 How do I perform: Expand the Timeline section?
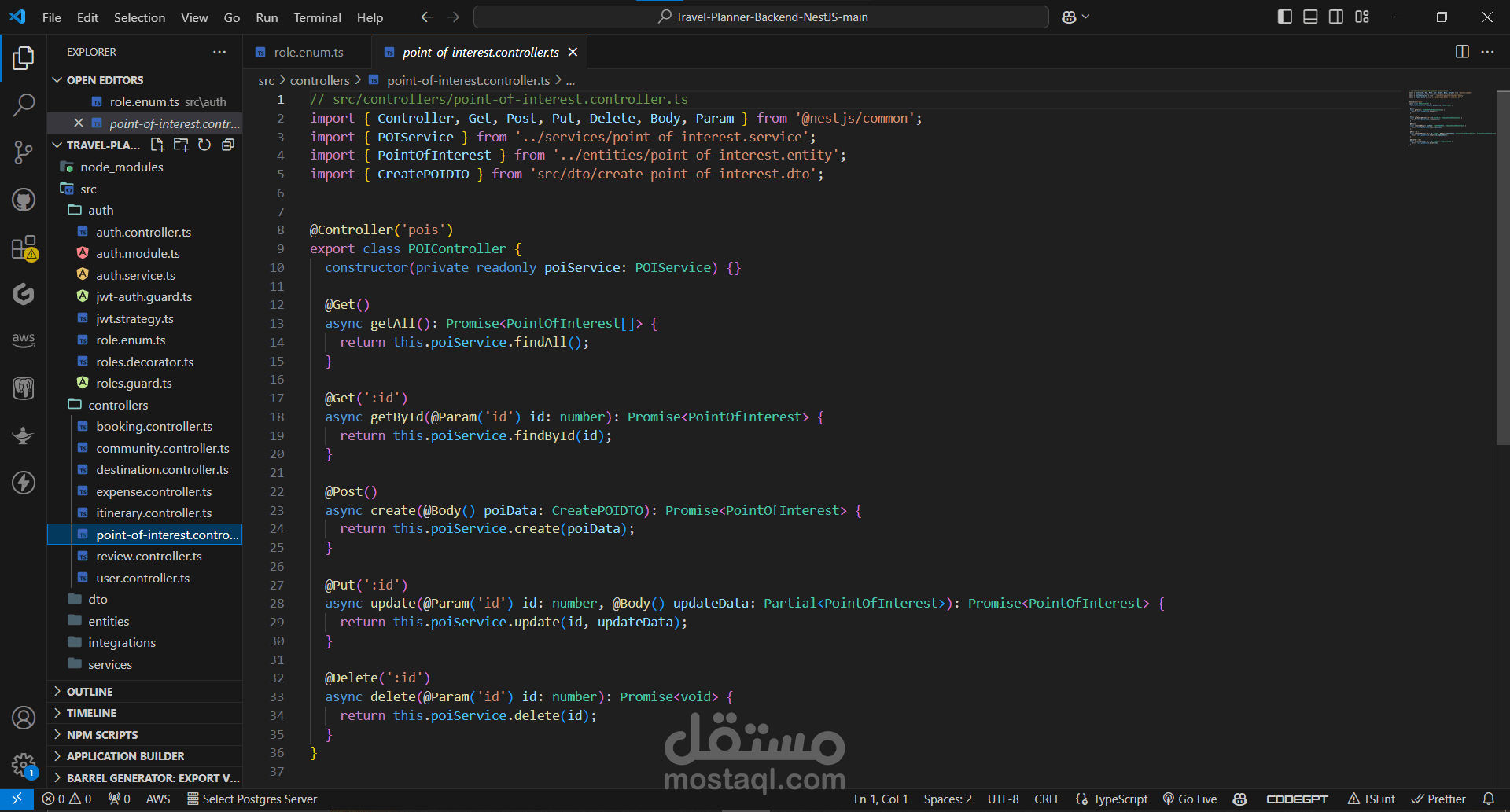click(x=145, y=713)
